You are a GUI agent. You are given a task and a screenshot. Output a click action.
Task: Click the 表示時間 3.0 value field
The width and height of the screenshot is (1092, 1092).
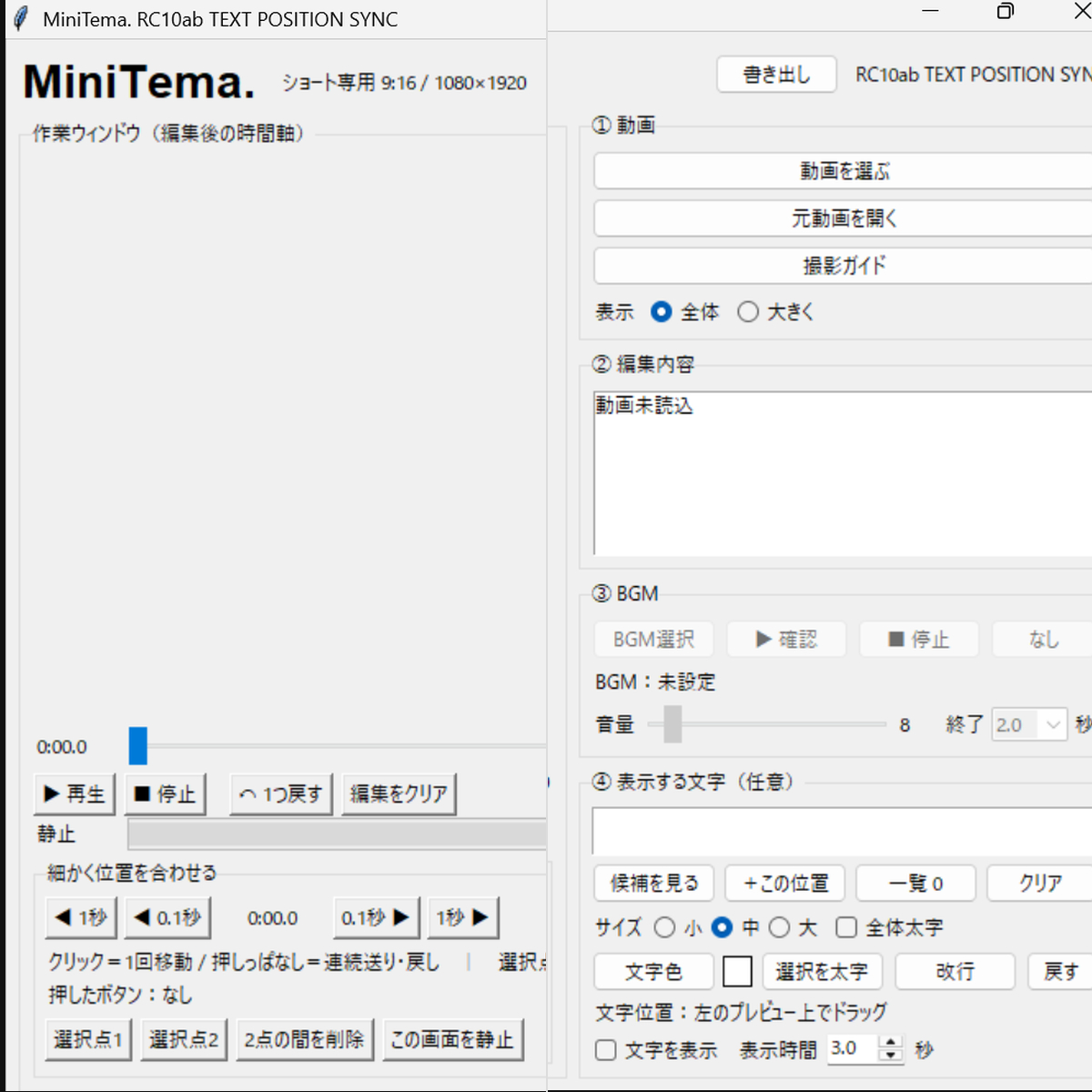coord(852,1048)
